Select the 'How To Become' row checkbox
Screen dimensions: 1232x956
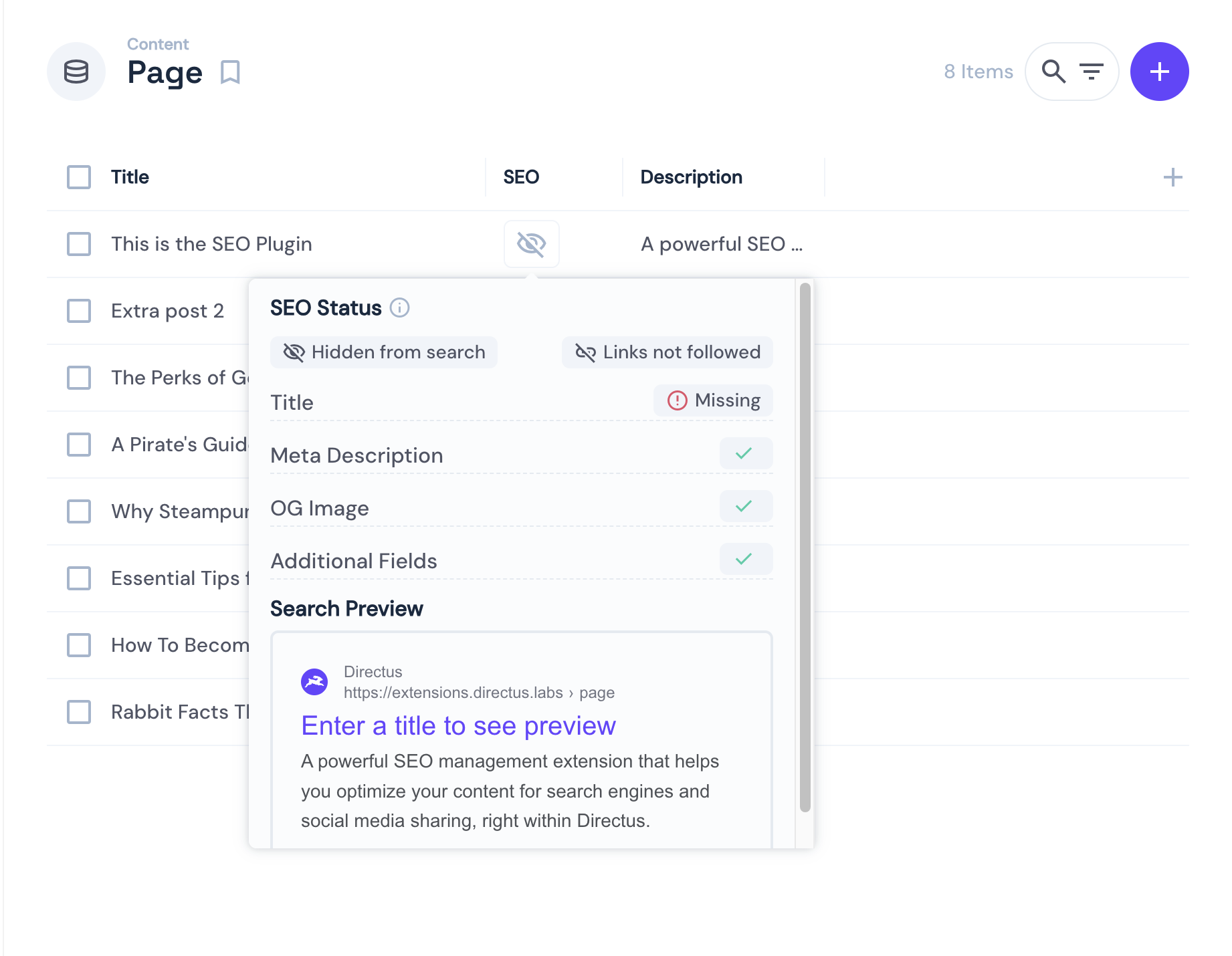tap(79, 645)
